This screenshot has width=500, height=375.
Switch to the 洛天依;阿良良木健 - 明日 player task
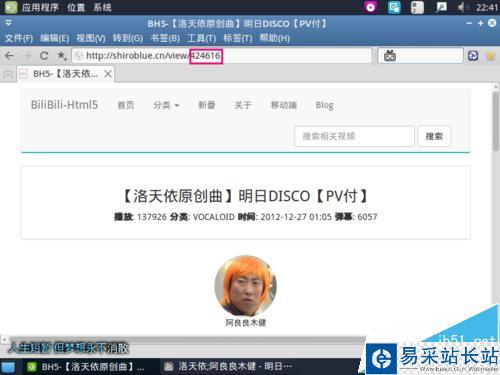(x=228, y=367)
